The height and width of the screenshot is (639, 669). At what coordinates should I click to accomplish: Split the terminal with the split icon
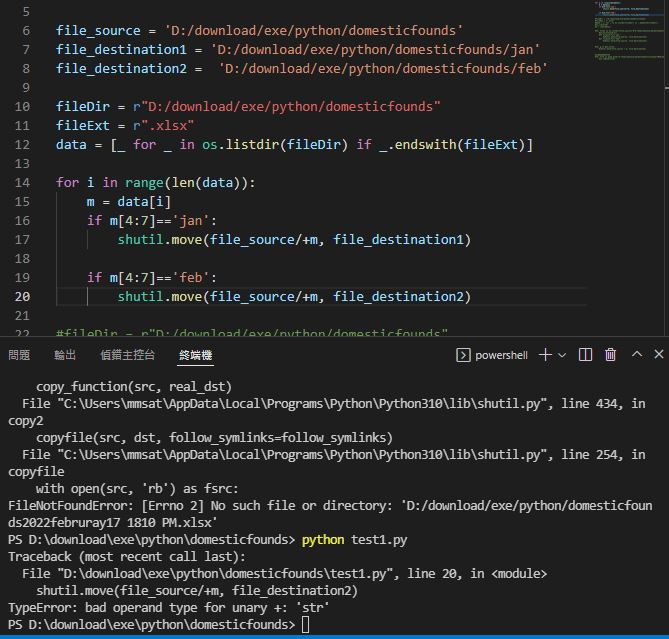coord(585,354)
